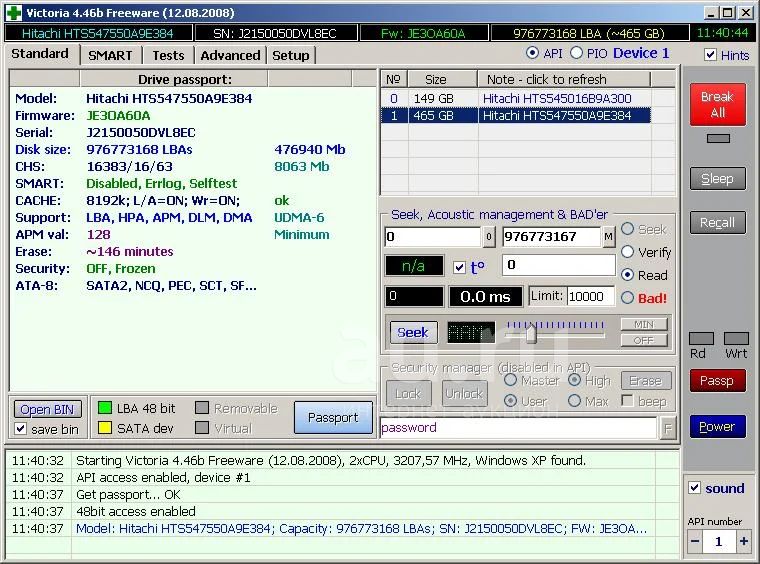Click log entry 48bit access enabled
The width and height of the screenshot is (760, 564).
pos(136,512)
